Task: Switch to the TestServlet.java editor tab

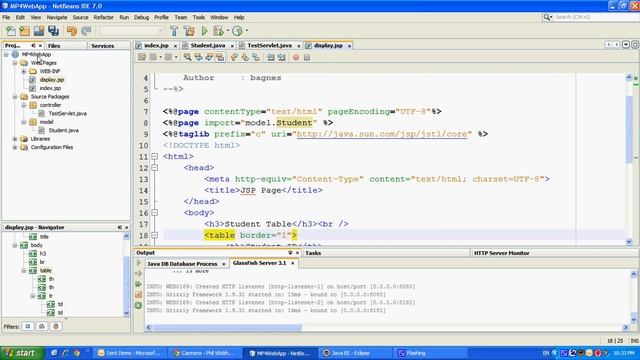Action: [269, 45]
